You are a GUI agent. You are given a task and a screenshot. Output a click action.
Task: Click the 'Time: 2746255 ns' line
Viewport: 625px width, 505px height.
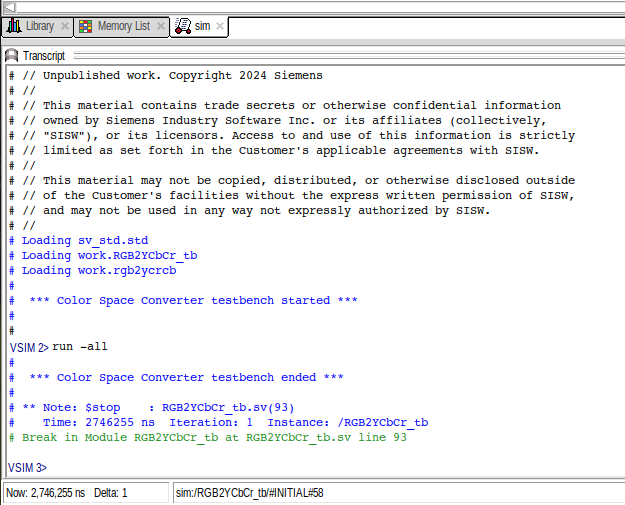(x=218, y=422)
